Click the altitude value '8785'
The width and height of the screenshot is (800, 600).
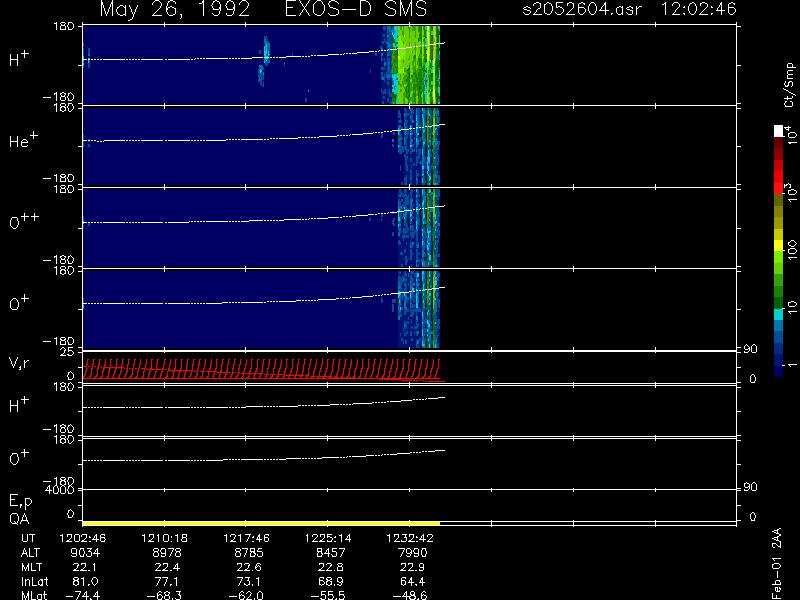point(248,553)
